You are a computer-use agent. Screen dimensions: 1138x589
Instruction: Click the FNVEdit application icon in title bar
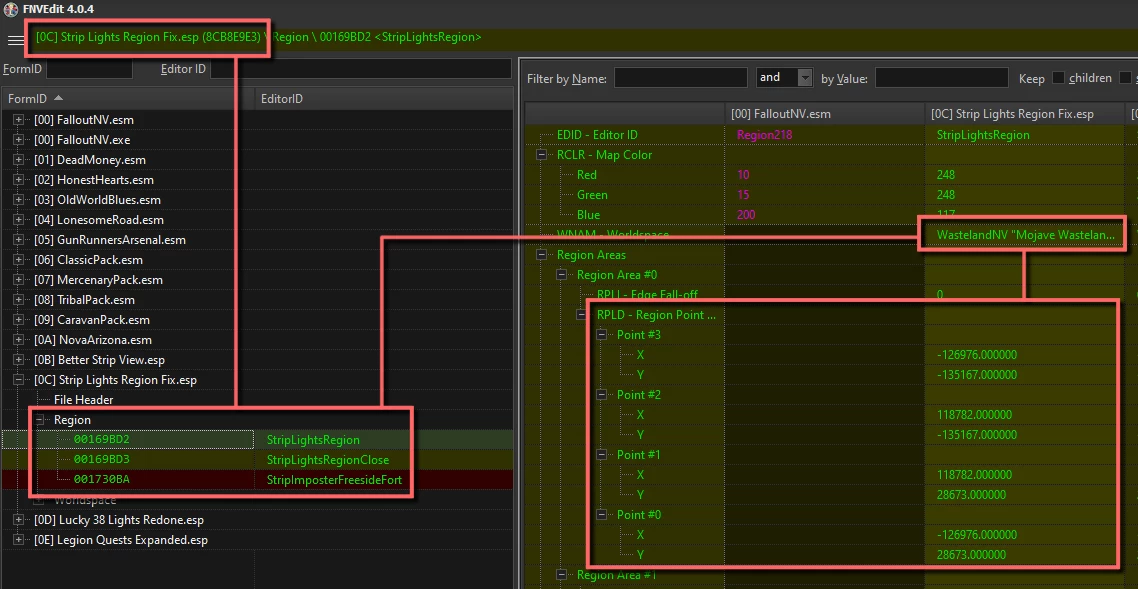coord(10,9)
